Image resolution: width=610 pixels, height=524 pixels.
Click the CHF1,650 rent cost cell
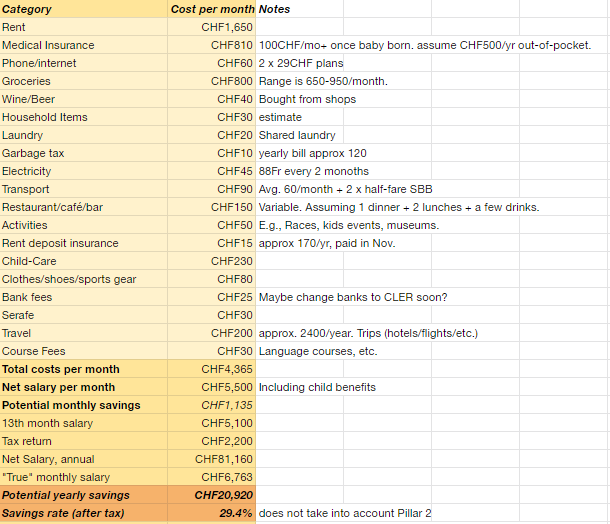[212, 27]
